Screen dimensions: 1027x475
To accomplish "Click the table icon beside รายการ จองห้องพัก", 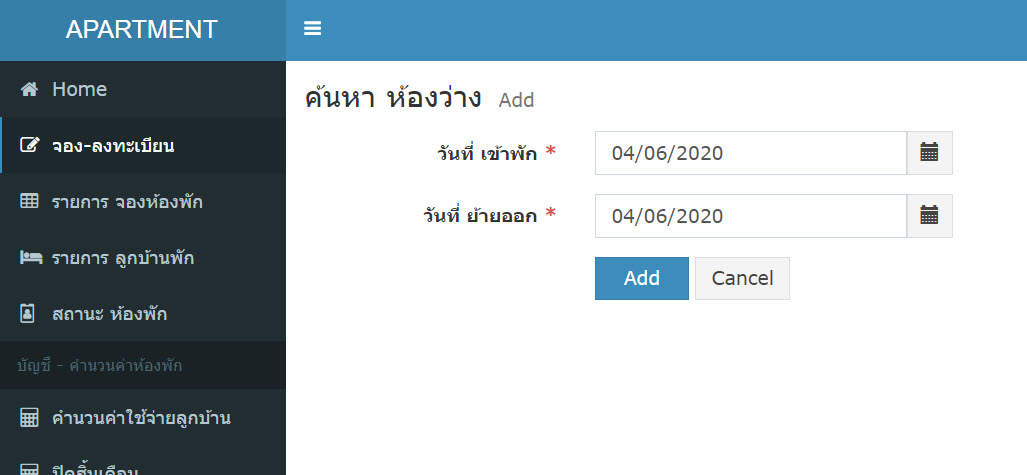I will click(x=29, y=202).
